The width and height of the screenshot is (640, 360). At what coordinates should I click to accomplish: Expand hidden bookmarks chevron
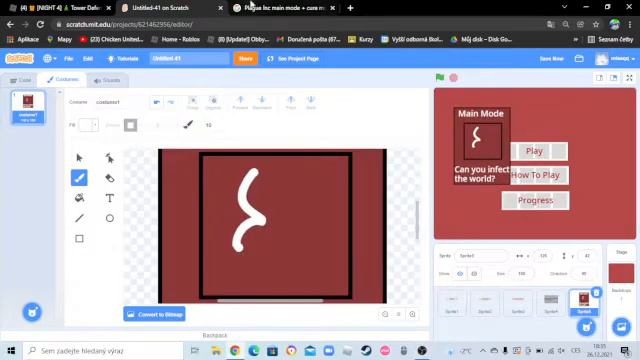[576, 40]
